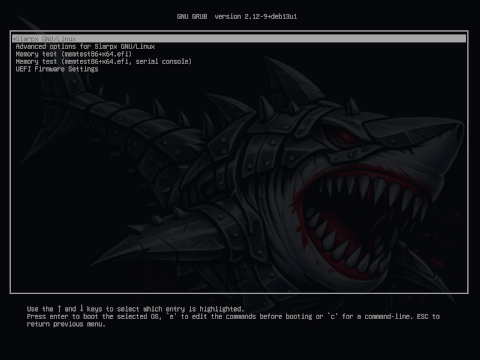Choose Memory test with serial console entry
The width and height of the screenshot is (480, 360).
tap(104, 62)
